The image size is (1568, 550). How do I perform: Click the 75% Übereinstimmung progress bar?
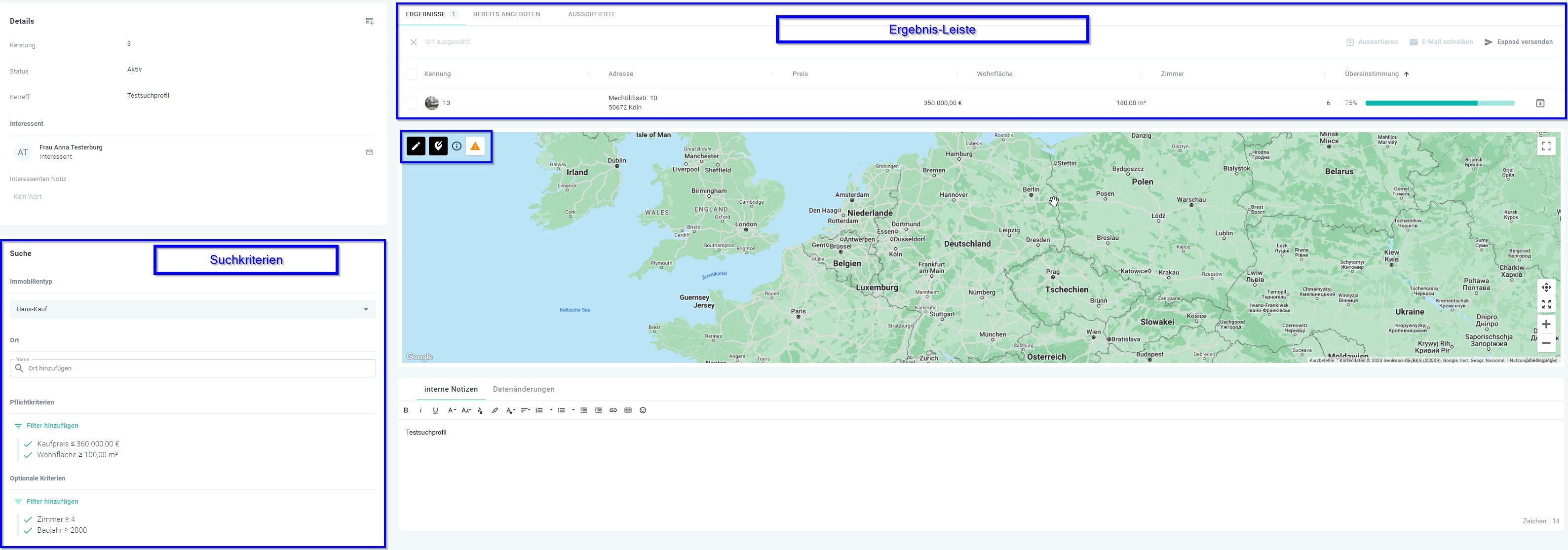(1439, 103)
